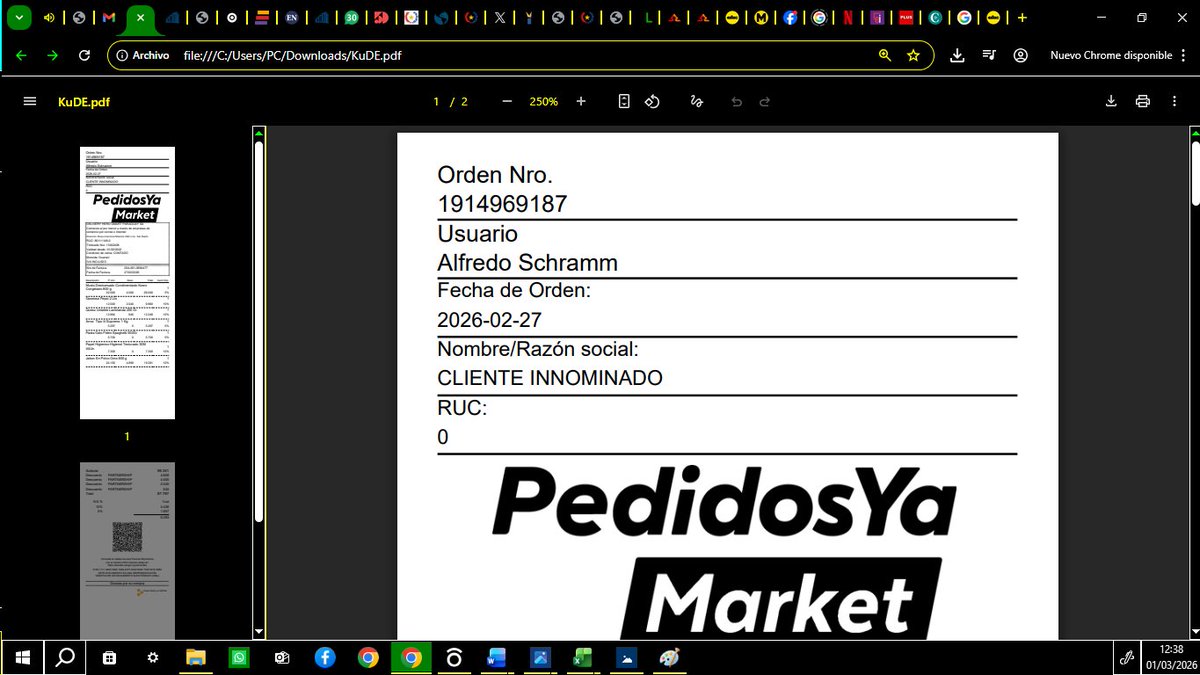Open a new tab with plus
This screenshot has width=1200, height=675.
coord(1021,17)
